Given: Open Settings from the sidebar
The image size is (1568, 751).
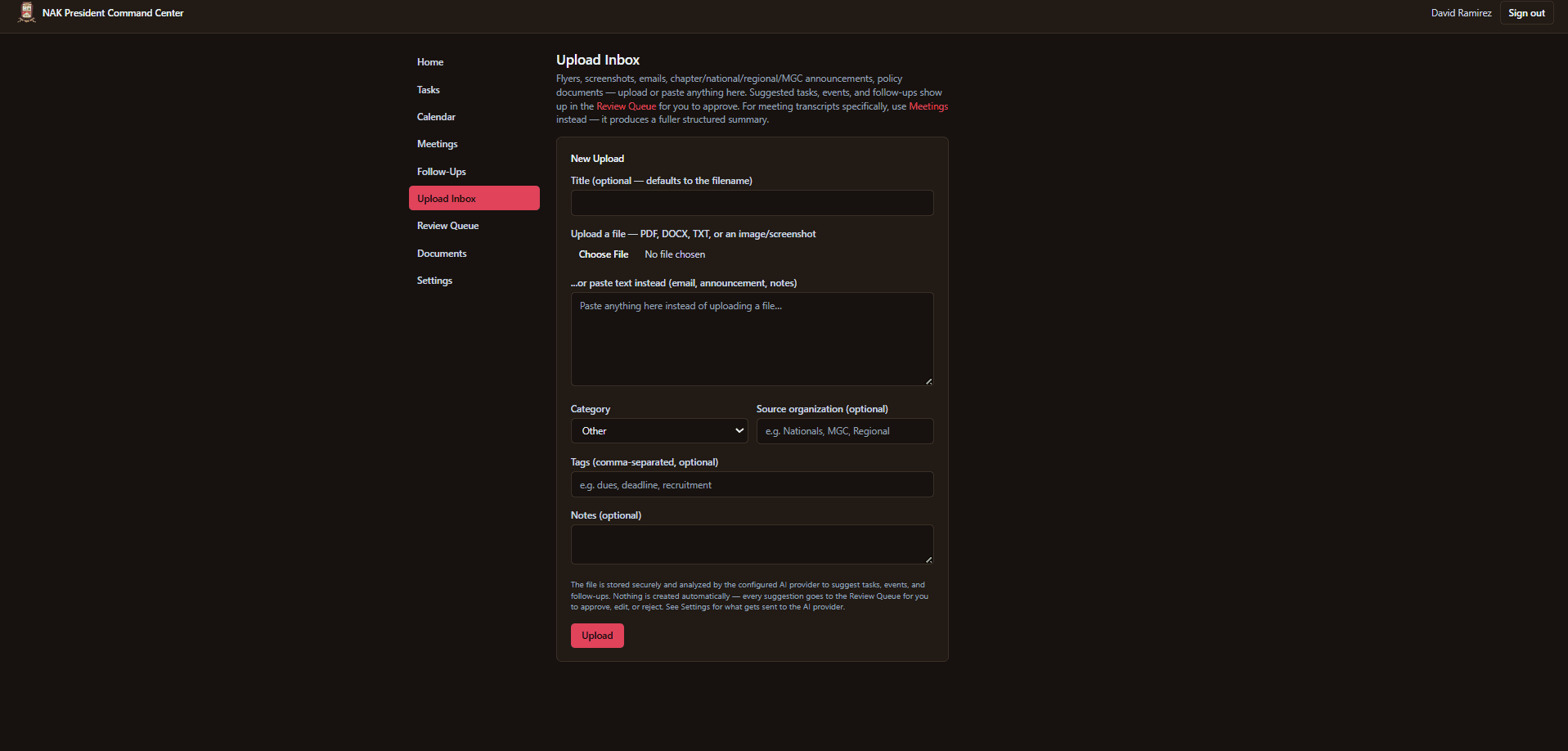Looking at the screenshot, I should click(474, 281).
